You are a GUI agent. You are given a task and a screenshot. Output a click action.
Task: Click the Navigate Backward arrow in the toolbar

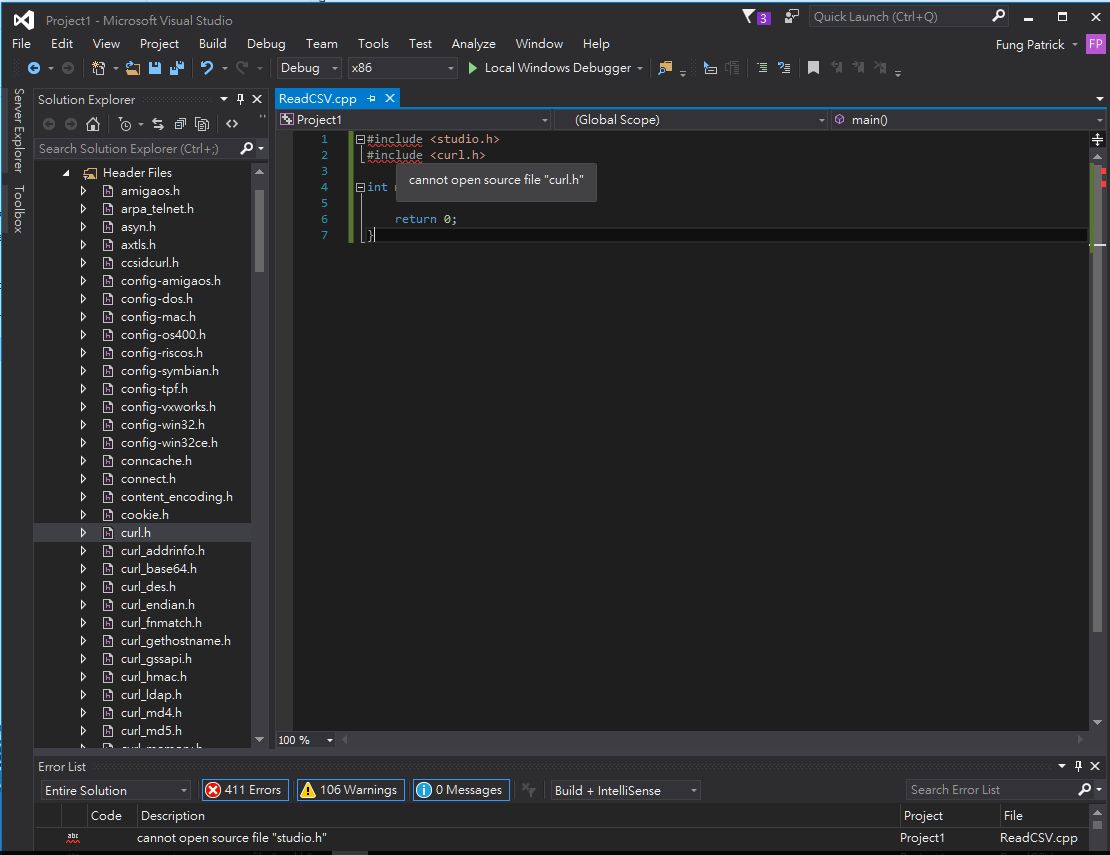click(x=33, y=68)
